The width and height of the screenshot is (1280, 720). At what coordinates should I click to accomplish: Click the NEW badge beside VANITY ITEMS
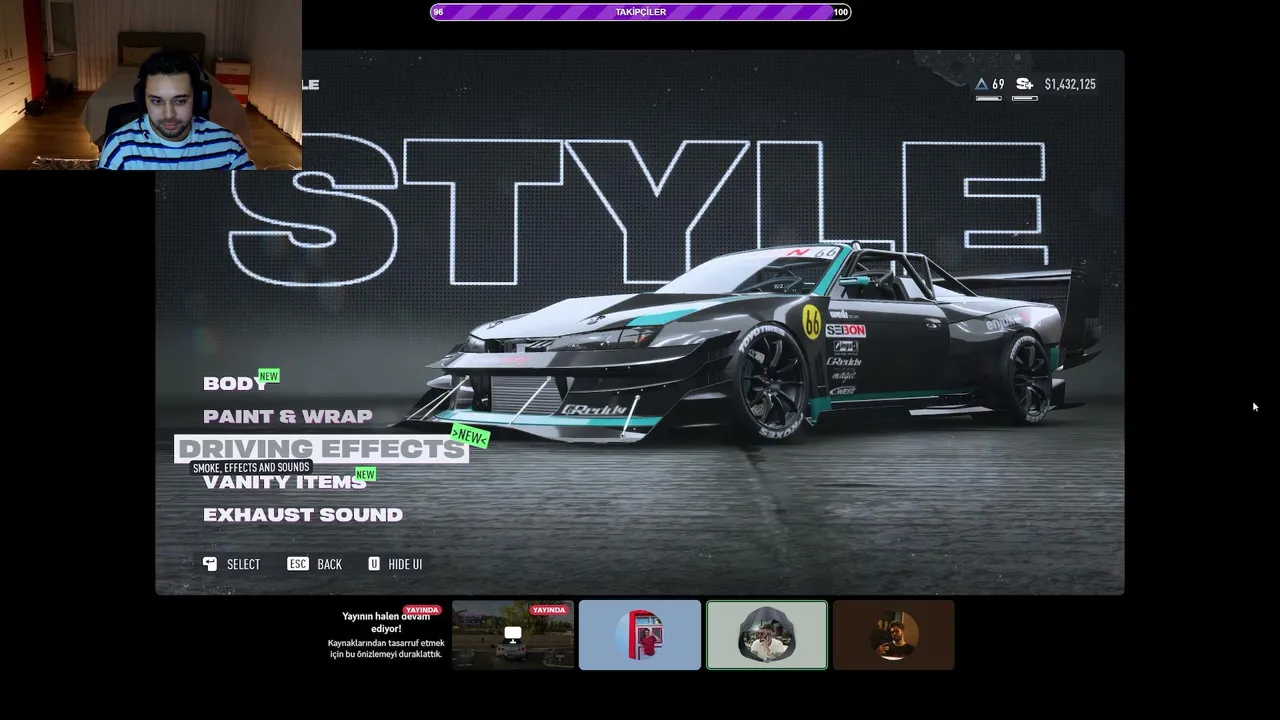click(366, 474)
